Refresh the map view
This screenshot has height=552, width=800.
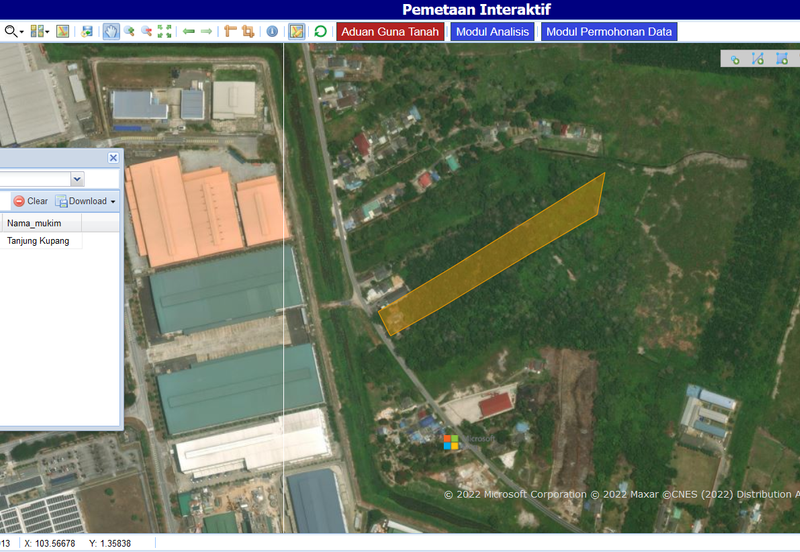[x=320, y=32]
